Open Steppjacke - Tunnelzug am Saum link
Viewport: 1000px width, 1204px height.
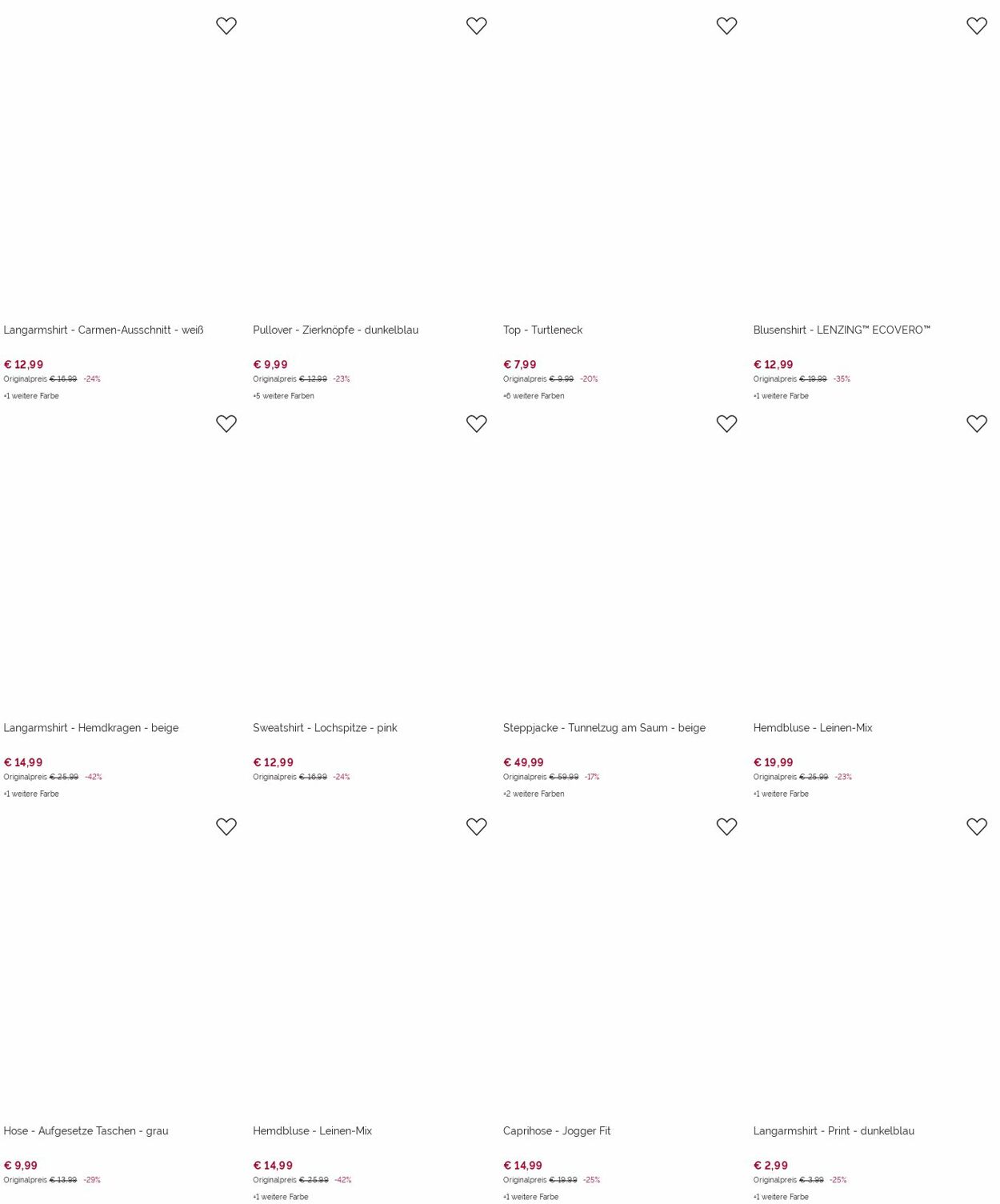coord(604,728)
